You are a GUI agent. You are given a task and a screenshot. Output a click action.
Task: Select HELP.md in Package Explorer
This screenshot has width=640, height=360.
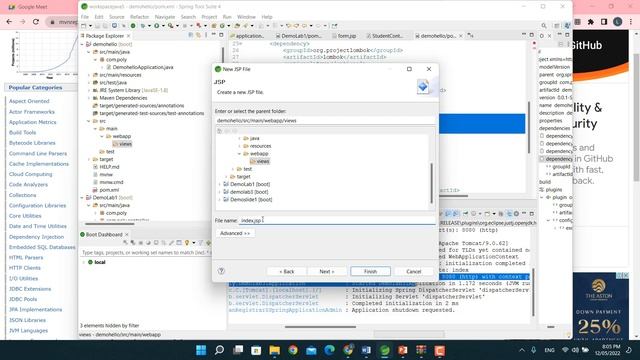(109, 167)
